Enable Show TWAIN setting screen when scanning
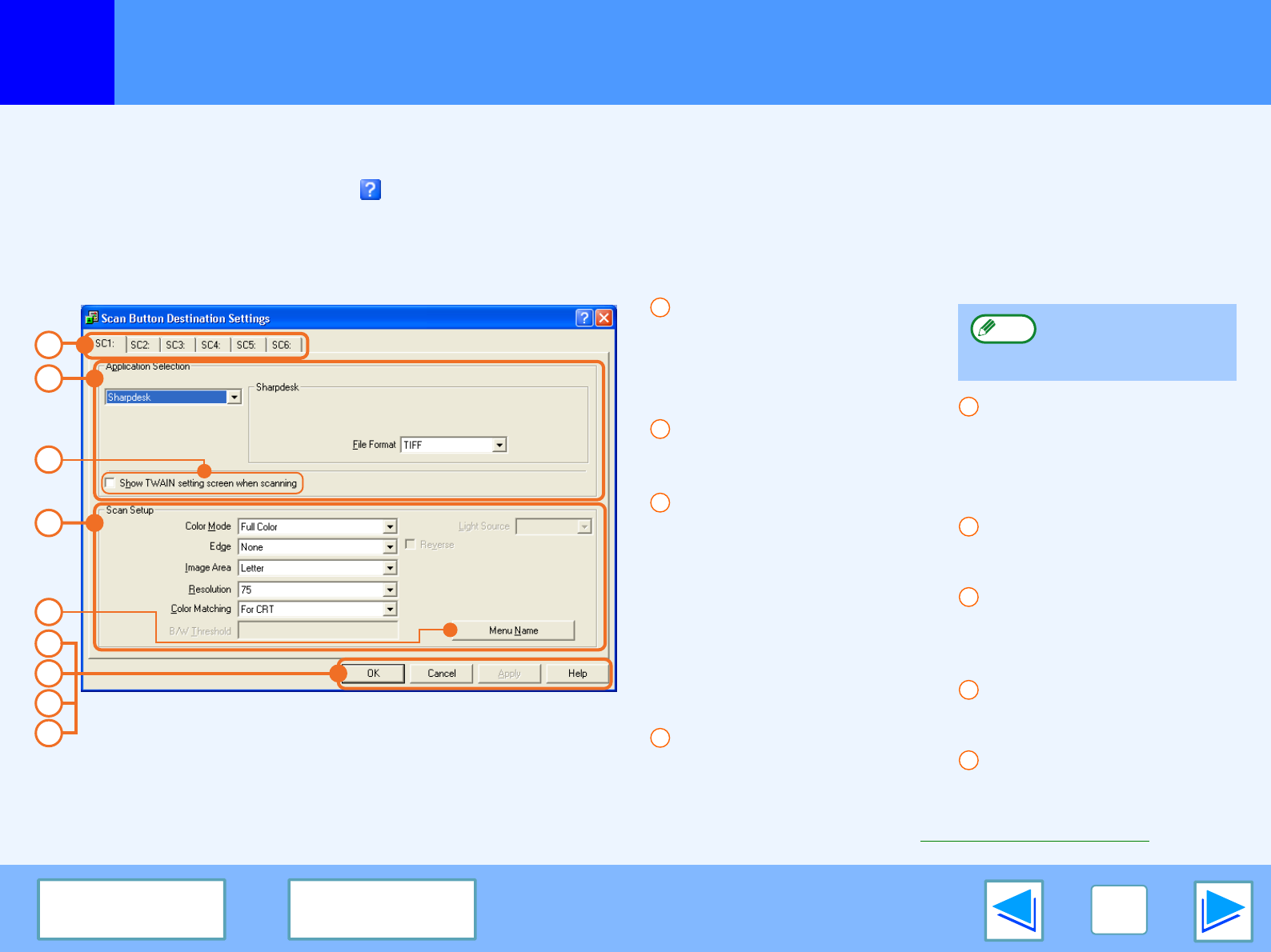1271x952 pixels. pyautogui.click(x=110, y=482)
